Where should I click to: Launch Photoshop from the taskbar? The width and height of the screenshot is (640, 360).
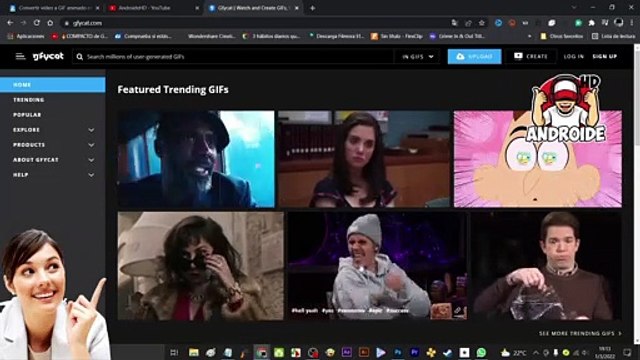pyautogui.click(x=398, y=352)
